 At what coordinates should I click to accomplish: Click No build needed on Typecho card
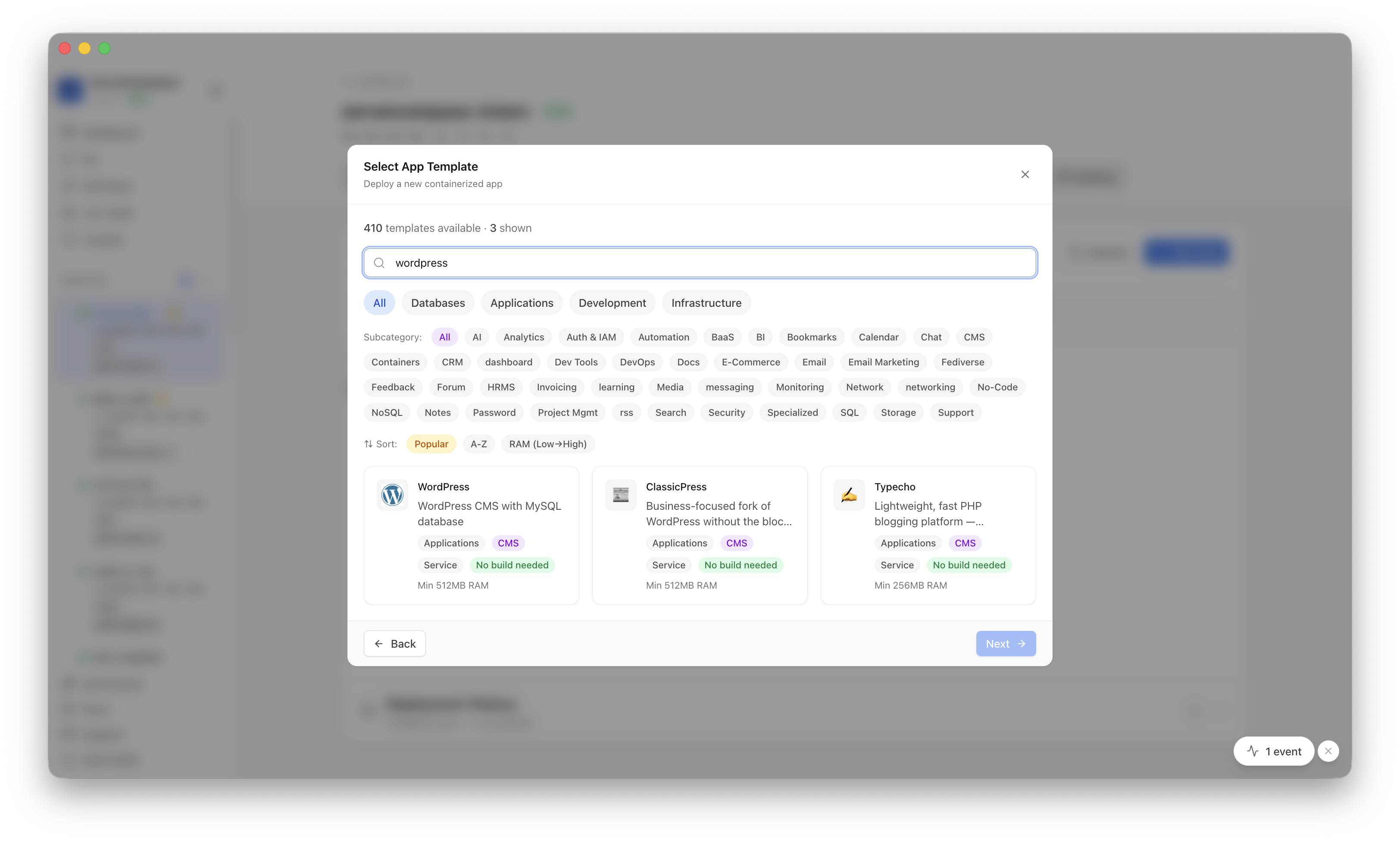tap(969, 565)
